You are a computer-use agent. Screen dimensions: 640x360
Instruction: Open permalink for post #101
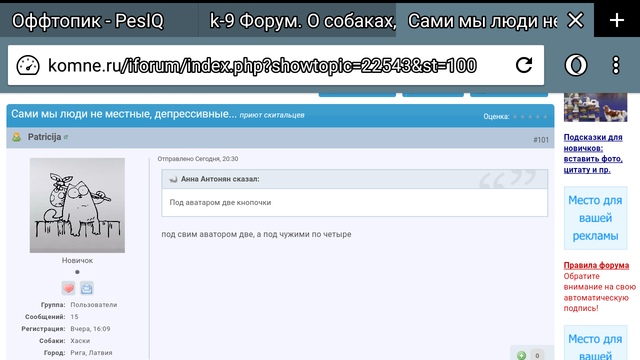pos(541,140)
